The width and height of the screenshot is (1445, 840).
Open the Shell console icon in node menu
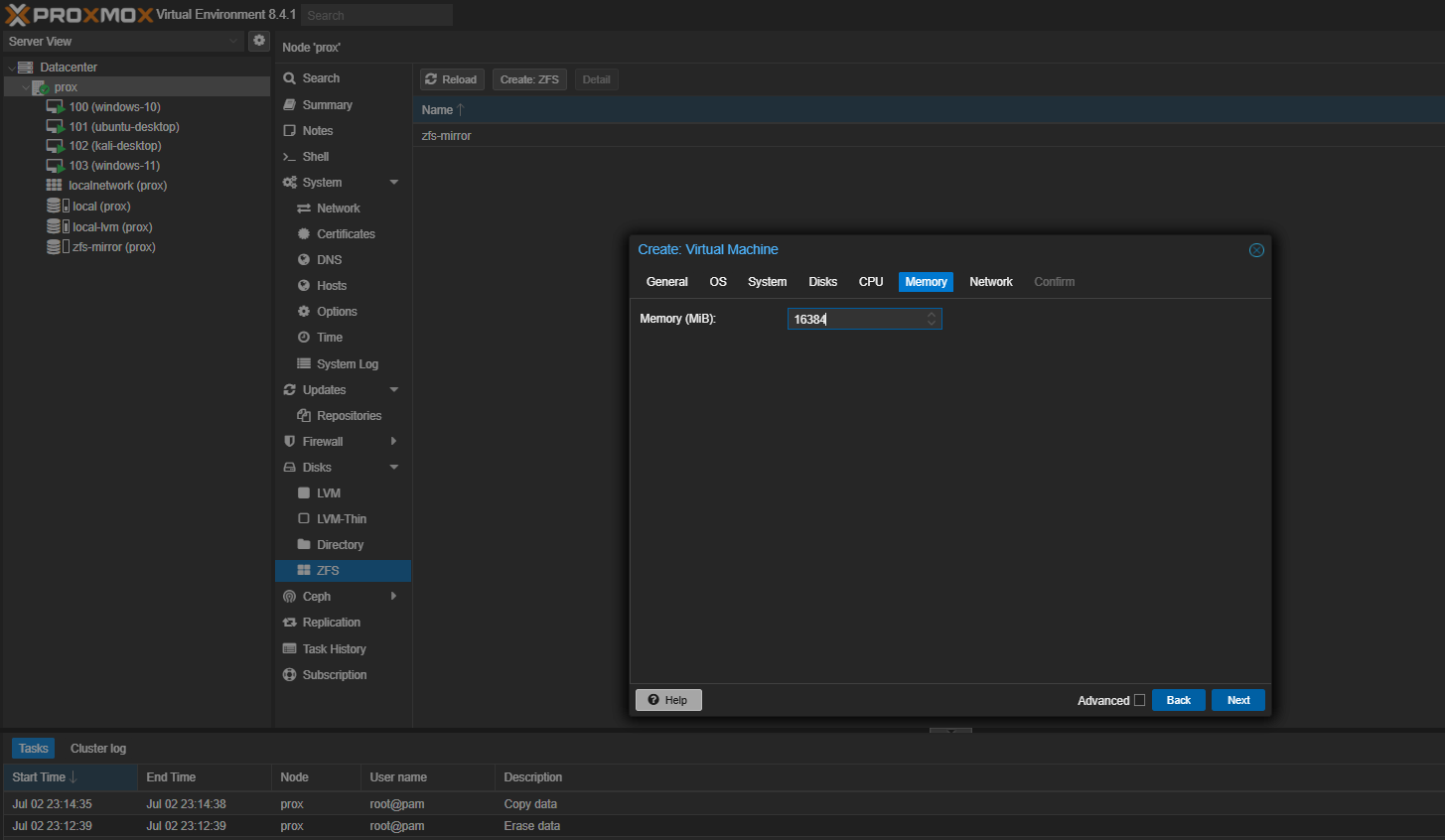[289, 157]
